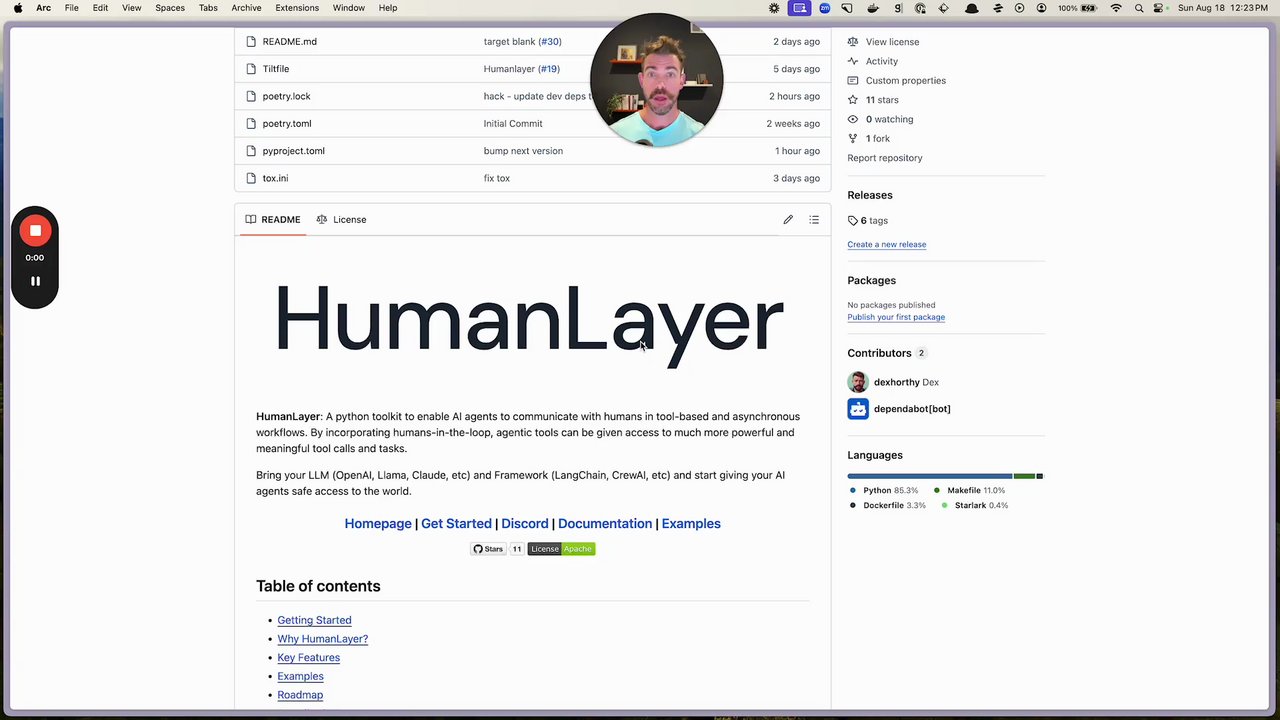Click the book icon beside README tab
Screen dimensions: 1280x720
(x=251, y=220)
